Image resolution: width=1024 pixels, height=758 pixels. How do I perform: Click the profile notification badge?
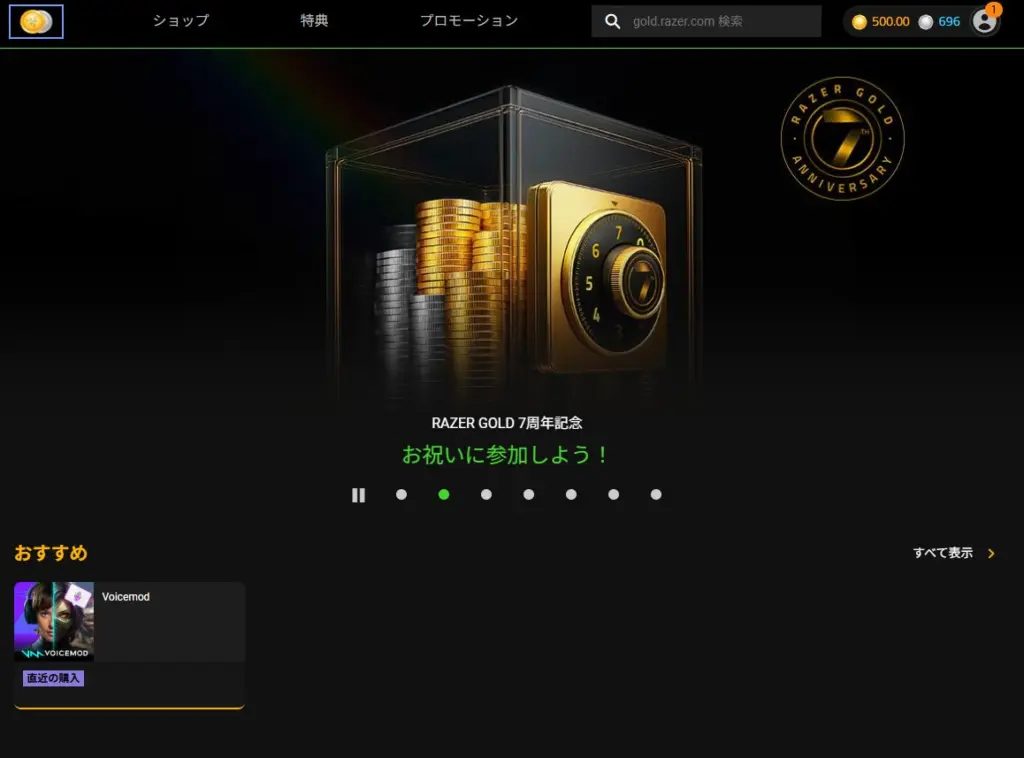[x=993, y=9]
